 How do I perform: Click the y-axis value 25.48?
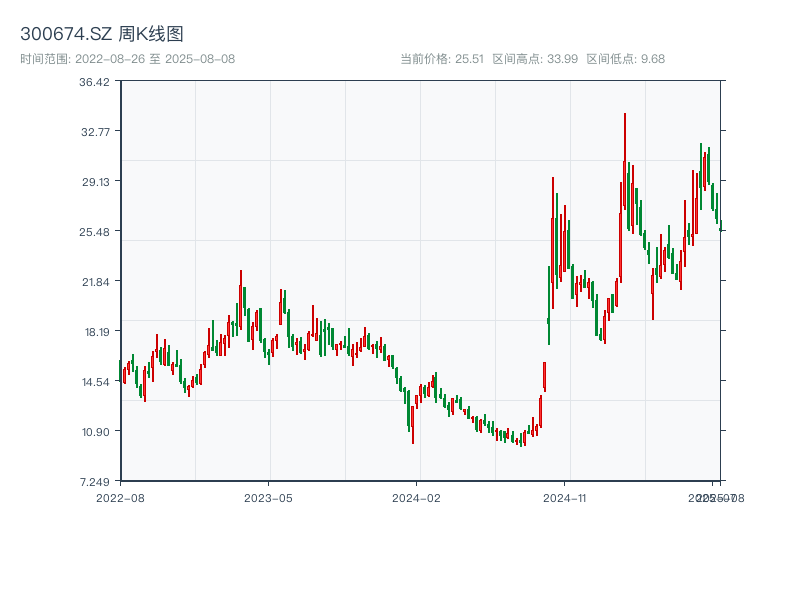coord(94,232)
